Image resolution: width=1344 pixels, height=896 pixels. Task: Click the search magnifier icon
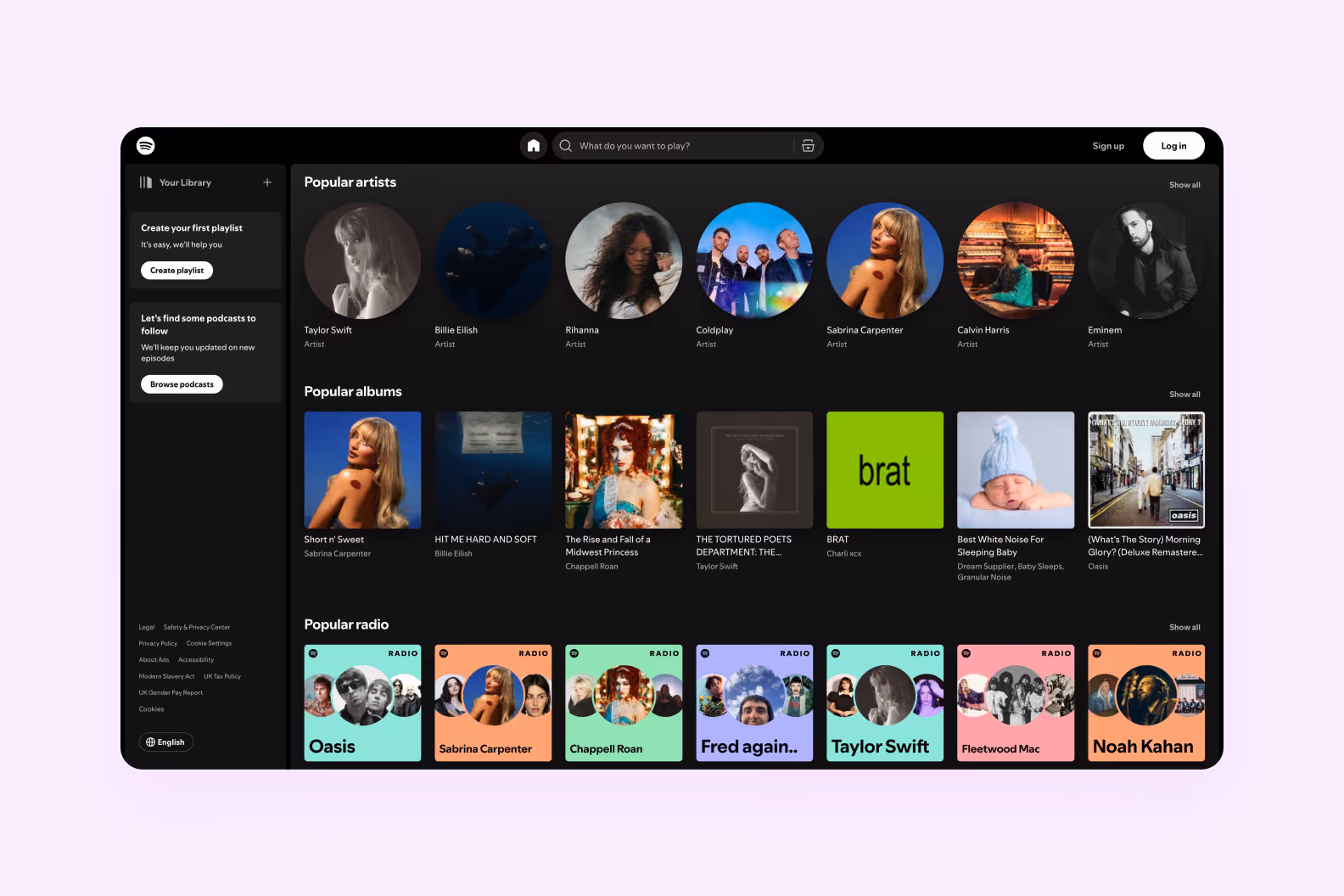(x=566, y=146)
